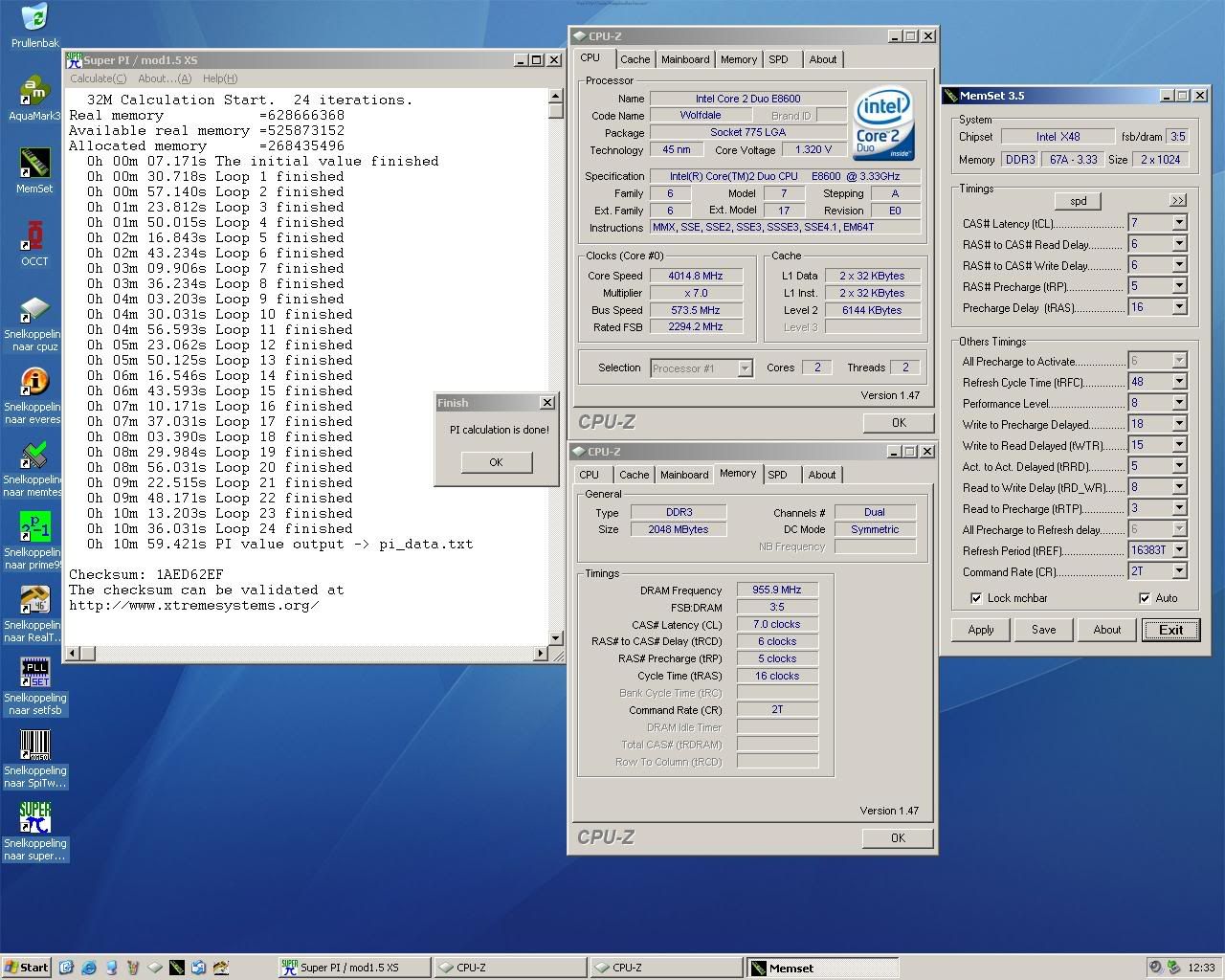Expand CAS# Latency (tCL) dropdown

point(1179,223)
